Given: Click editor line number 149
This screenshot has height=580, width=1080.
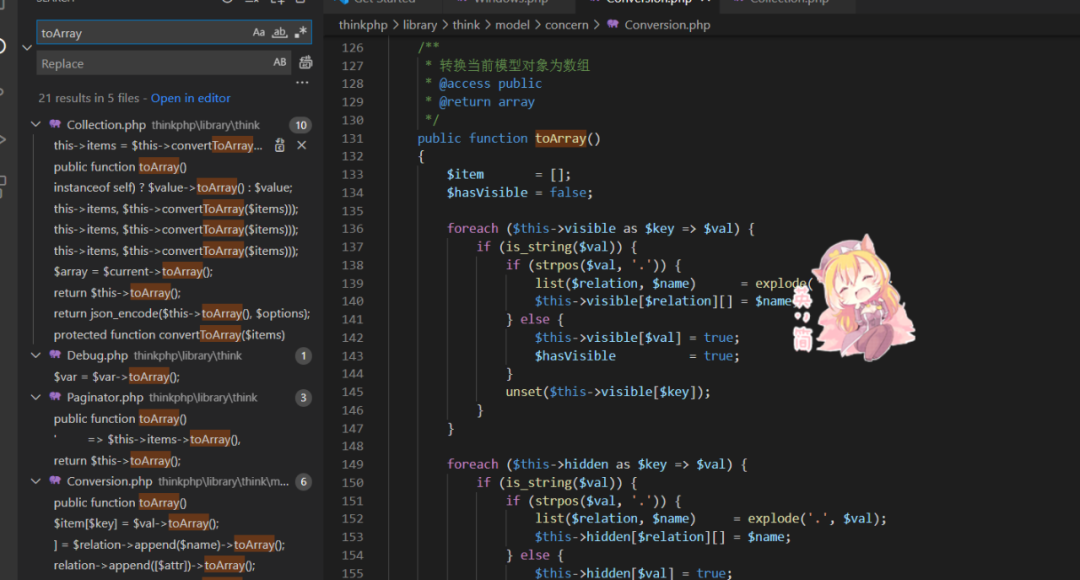Looking at the screenshot, I should pyautogui.click(x=353, y=464).
